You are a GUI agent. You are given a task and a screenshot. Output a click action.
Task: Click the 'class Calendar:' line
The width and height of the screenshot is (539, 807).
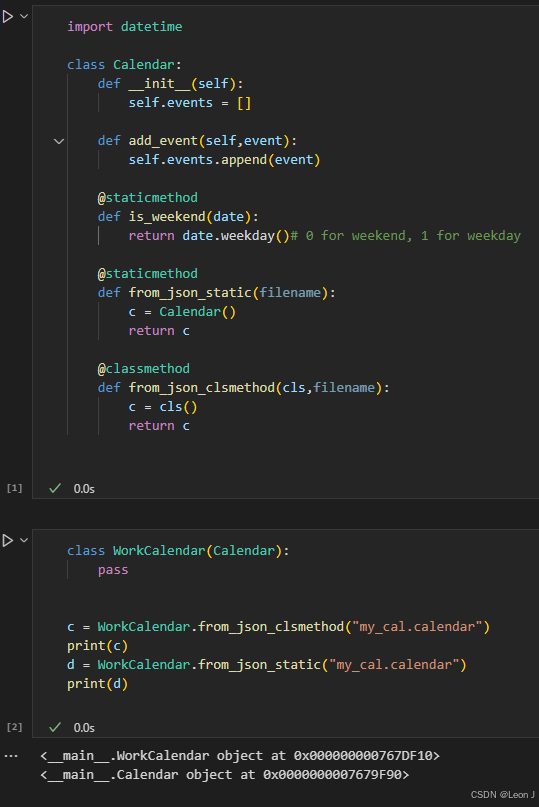click(x=124, y=65)
